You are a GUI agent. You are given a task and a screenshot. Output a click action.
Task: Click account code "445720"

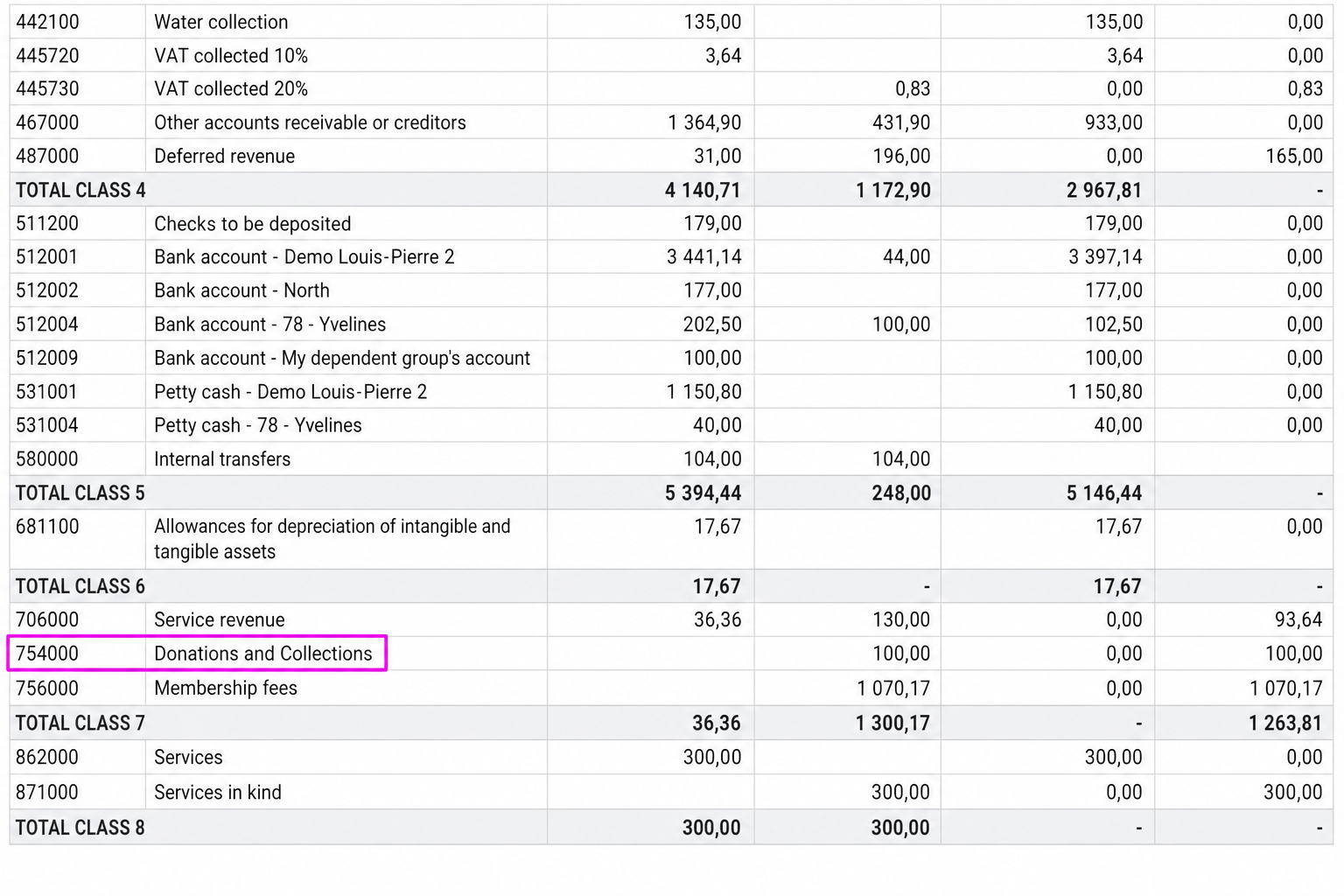click(x=47, y=56)
